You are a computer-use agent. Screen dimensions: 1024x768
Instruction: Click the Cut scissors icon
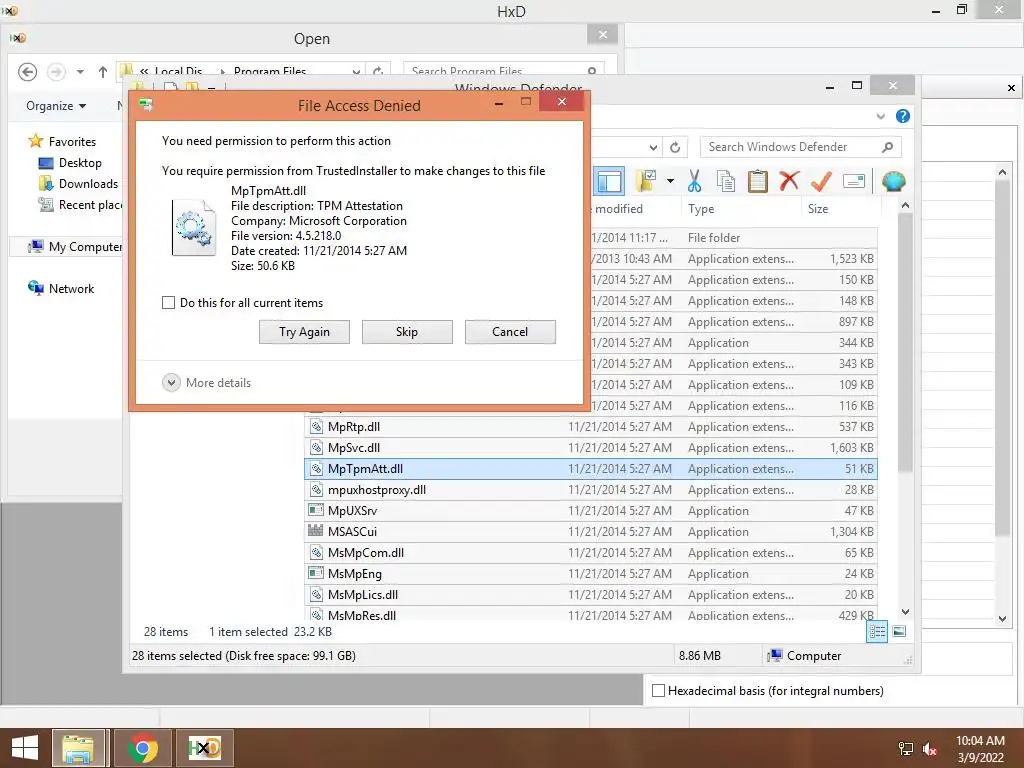click(x=694, y=181)
